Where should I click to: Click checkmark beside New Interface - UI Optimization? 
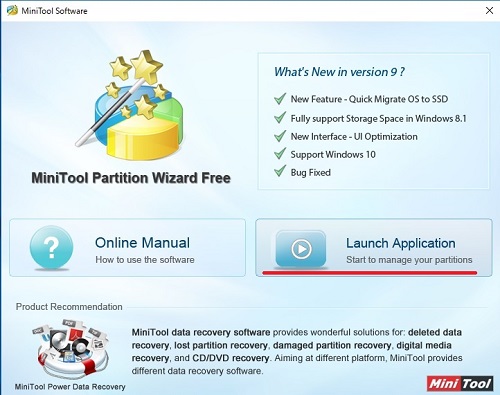(280, 136)
